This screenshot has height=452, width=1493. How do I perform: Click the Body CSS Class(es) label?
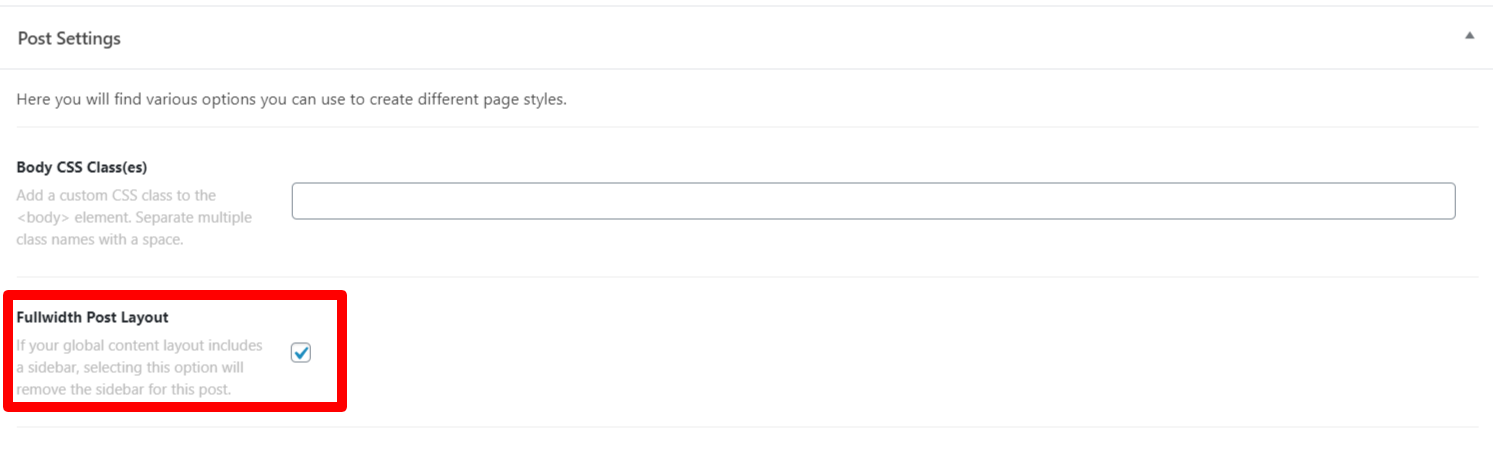click(82, 167)
